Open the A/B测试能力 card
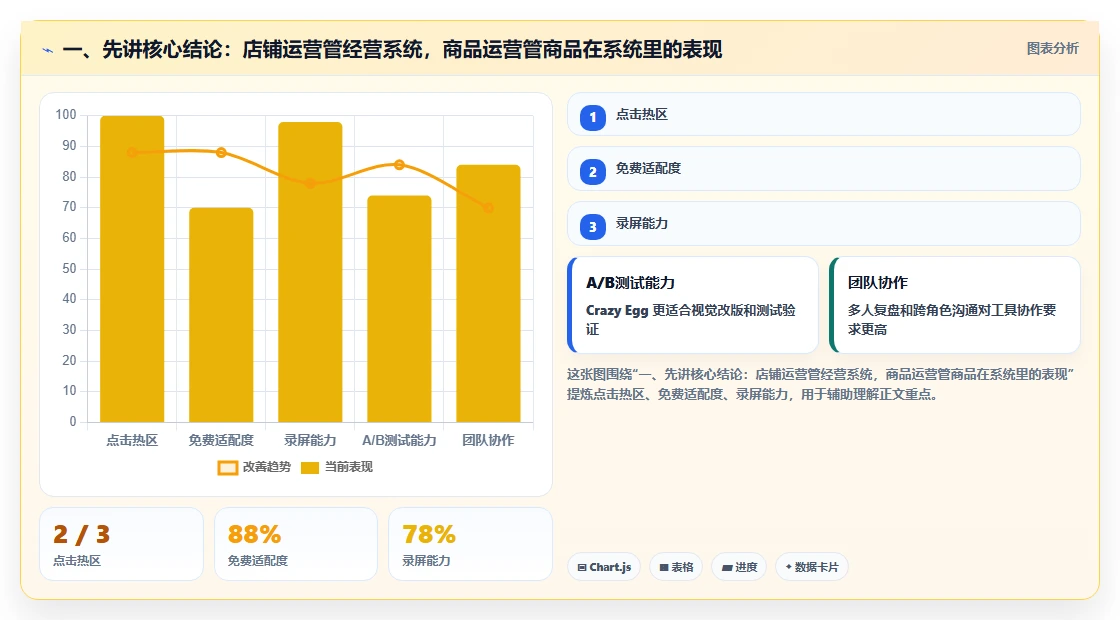This screenshot has height=620, width=1120. [x=693, y=305]
